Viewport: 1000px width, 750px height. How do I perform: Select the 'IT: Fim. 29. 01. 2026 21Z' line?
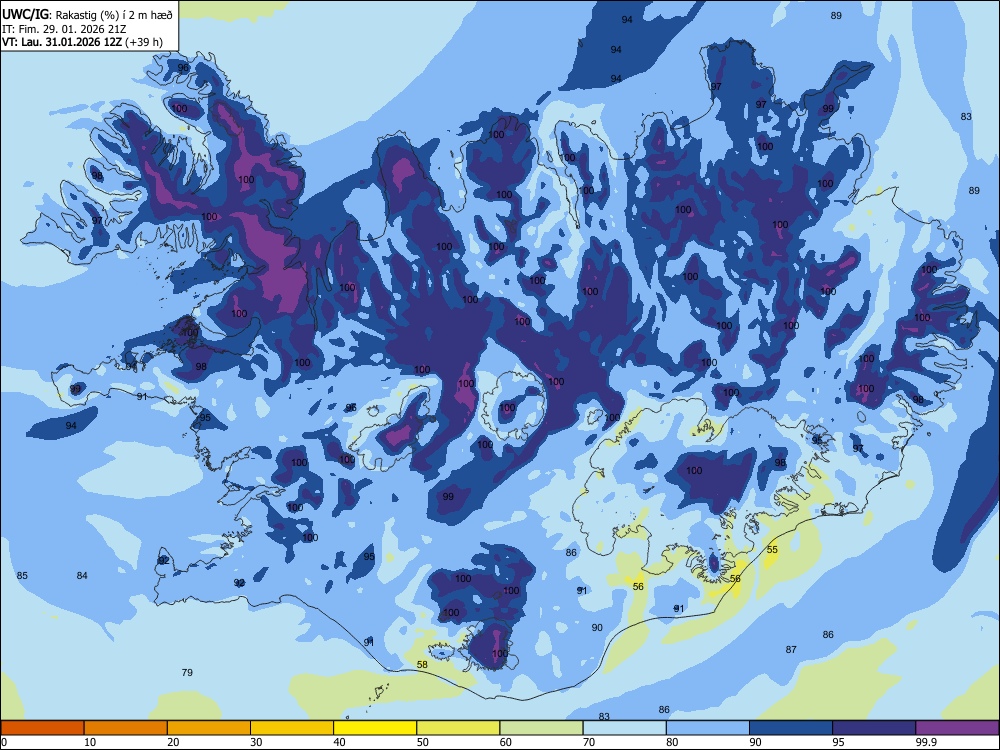(64, 29)
